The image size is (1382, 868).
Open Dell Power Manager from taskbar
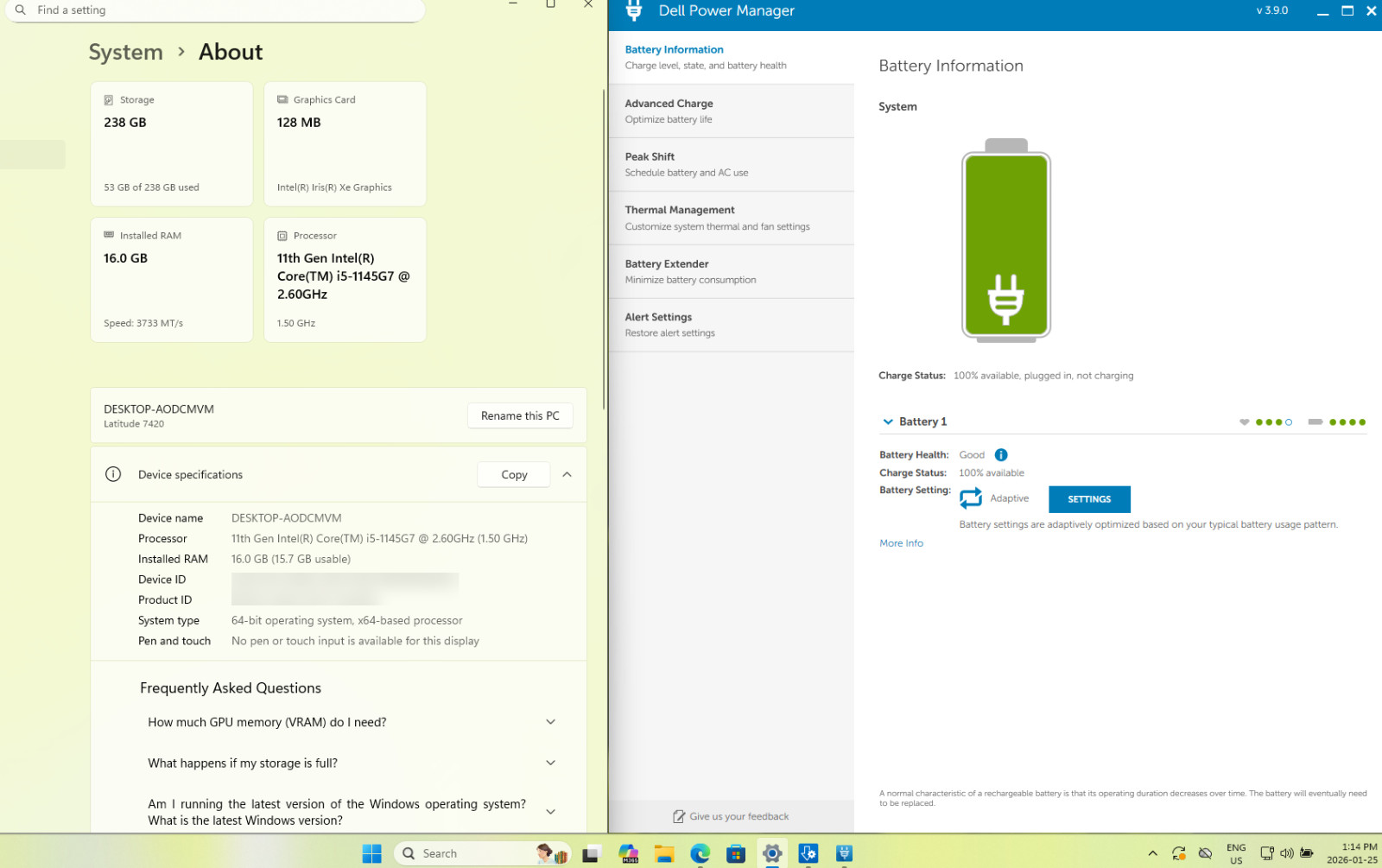tap(845, 853)
